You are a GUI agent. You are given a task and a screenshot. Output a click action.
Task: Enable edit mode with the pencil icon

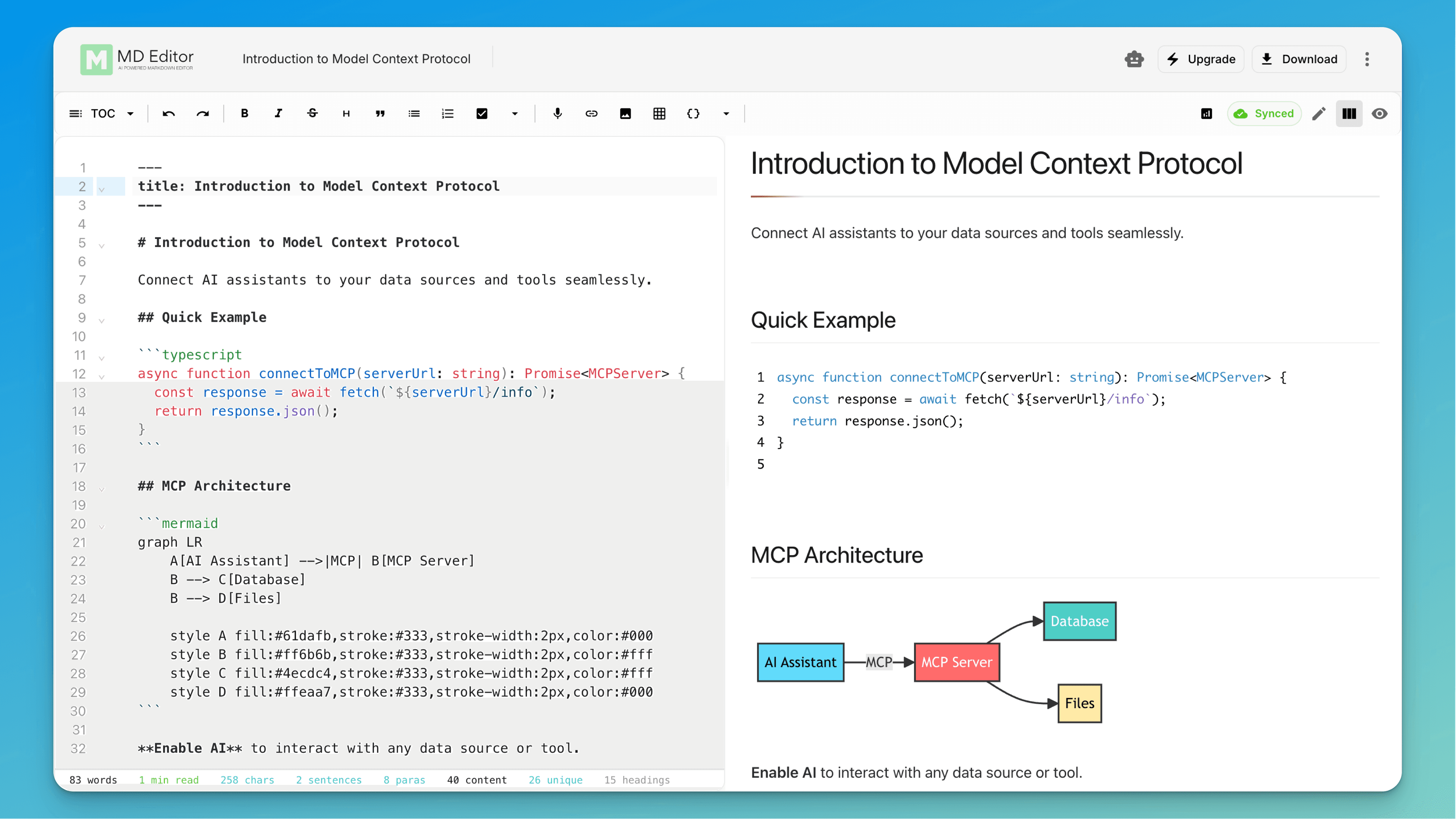click(x=1319, y=113)
